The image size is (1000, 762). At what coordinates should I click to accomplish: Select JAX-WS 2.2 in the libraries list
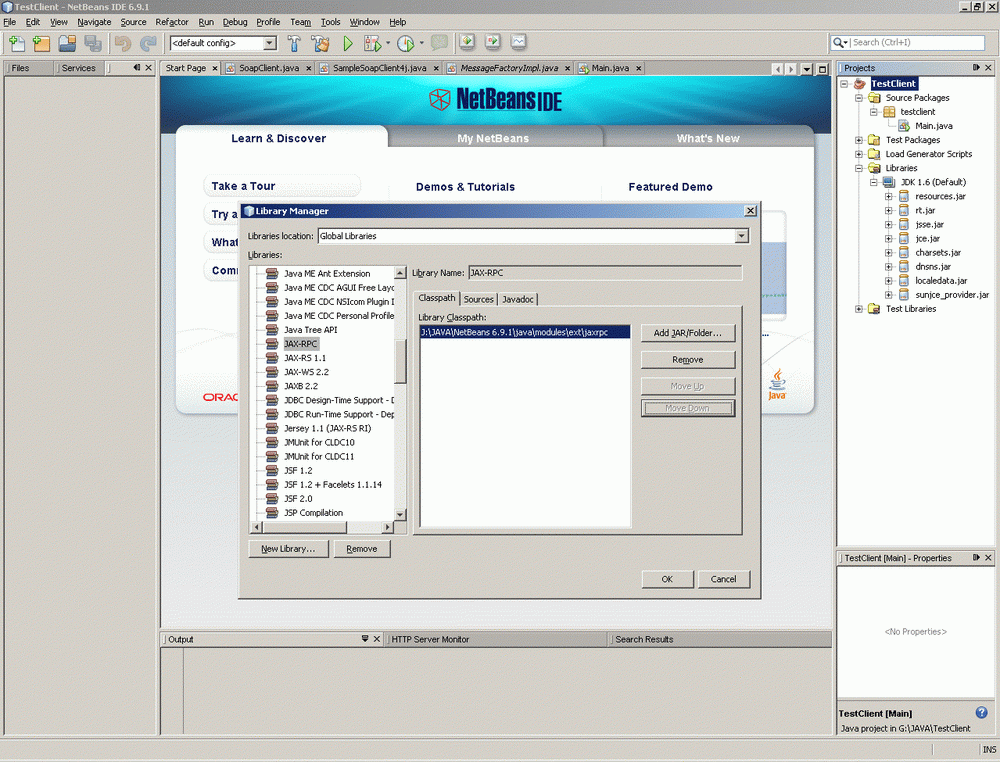point(306,372)
